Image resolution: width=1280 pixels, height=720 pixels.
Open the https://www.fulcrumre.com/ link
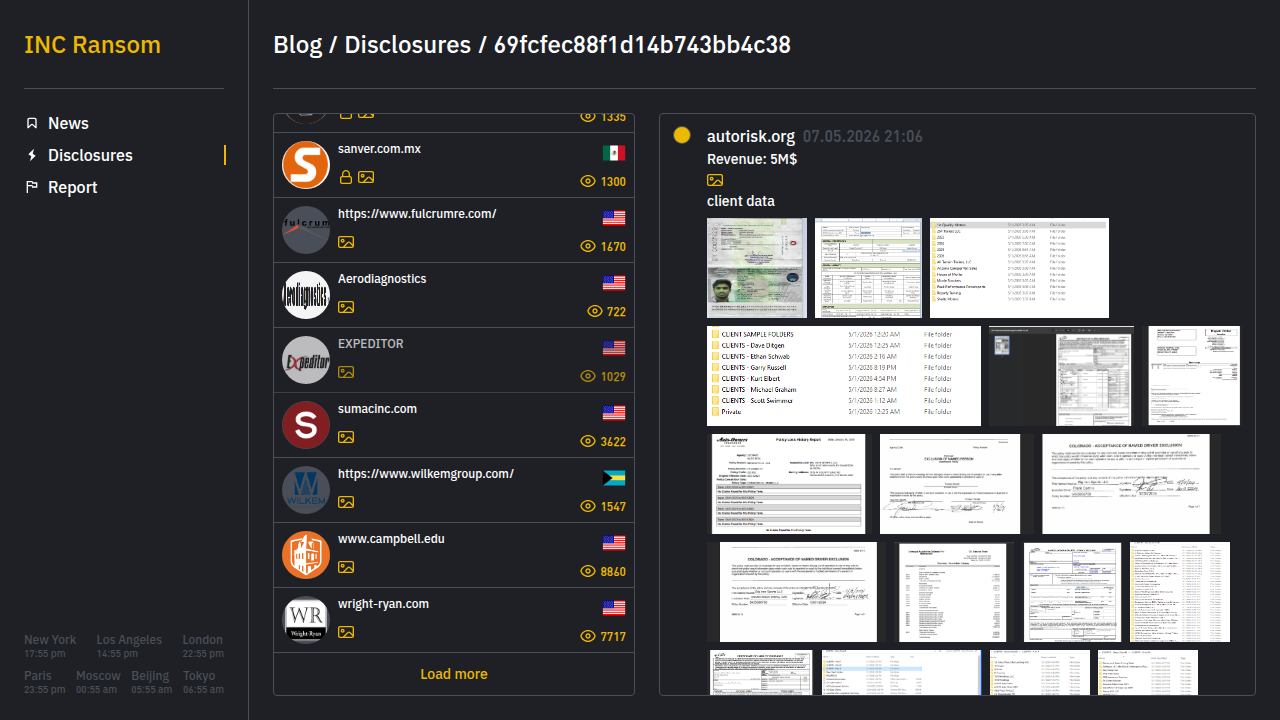(x=417, y=214)
